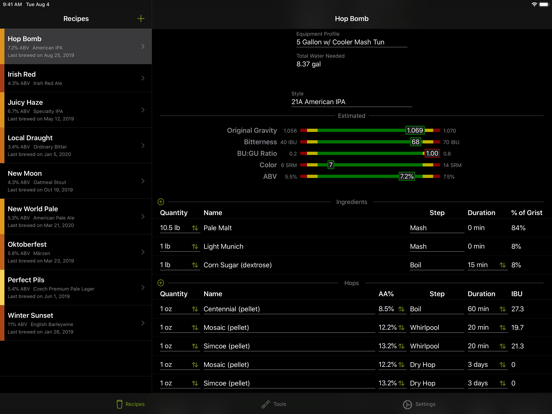Change the Equipment Profile field

coord(351,42)
